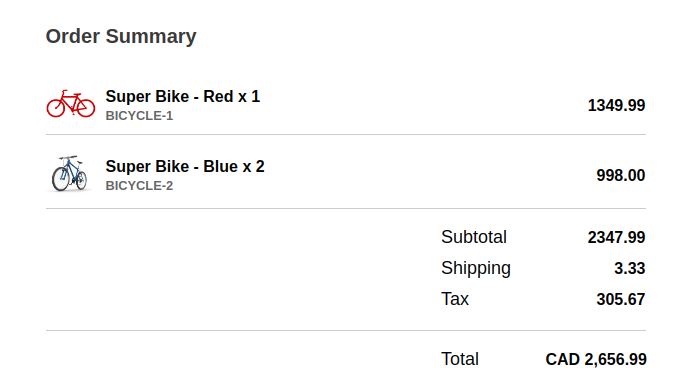Viewport: 680px width, 382px height.
Task: Click the Shipping label
Action: (x=476, y=268)
